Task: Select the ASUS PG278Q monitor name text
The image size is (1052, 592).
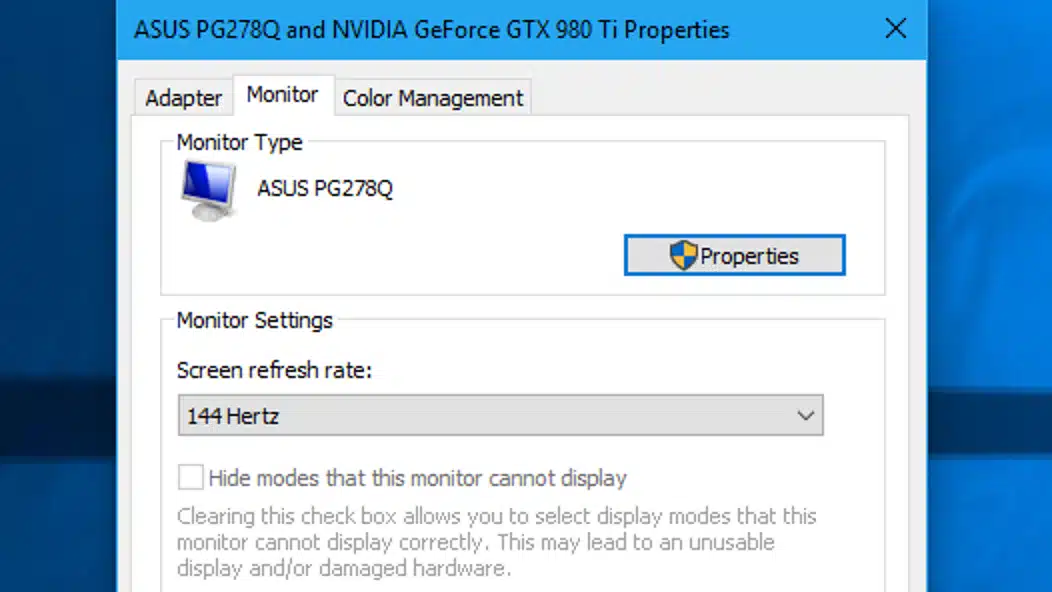Action: tap(325, 189)
